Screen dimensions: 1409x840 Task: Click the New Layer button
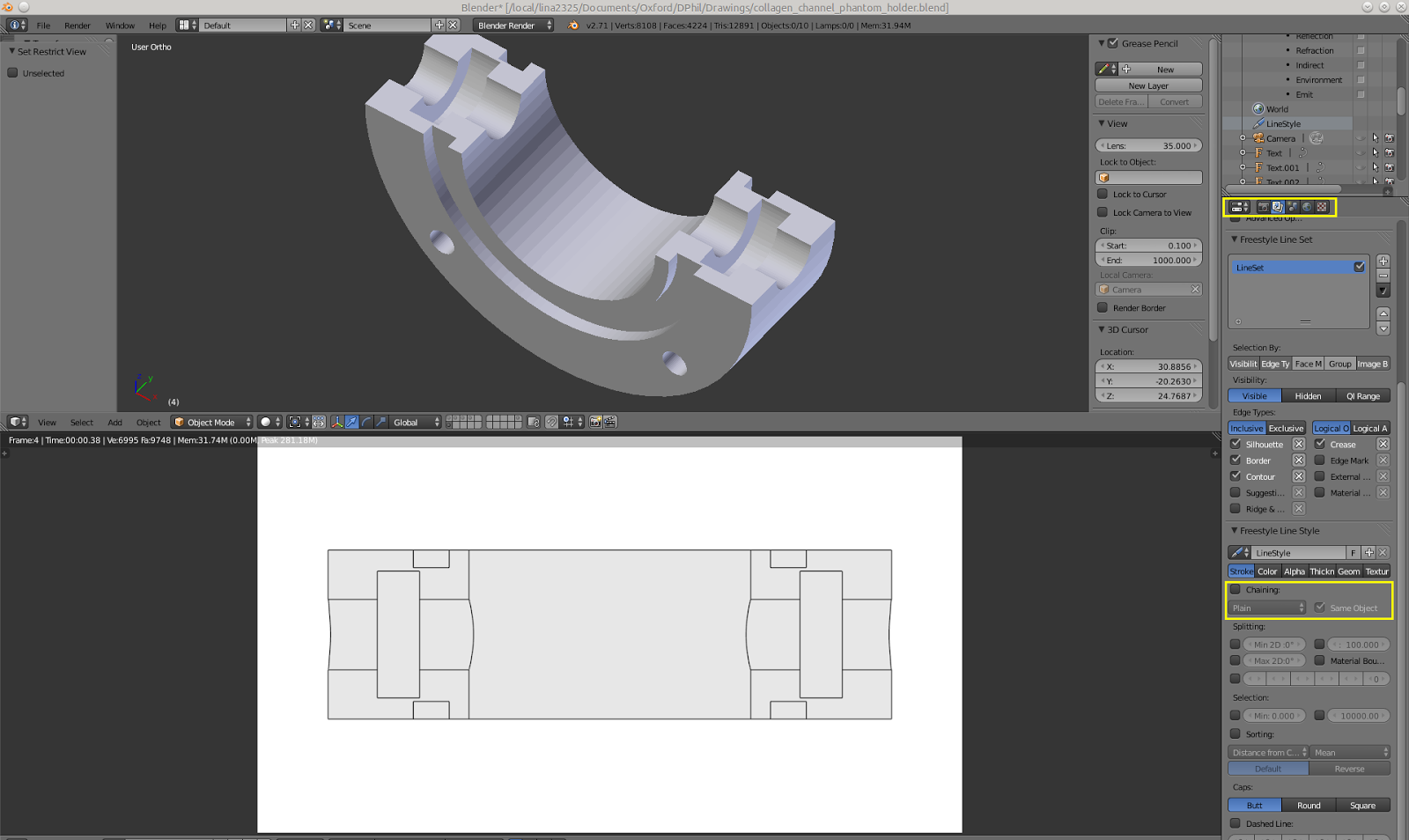coord(1148,85)
